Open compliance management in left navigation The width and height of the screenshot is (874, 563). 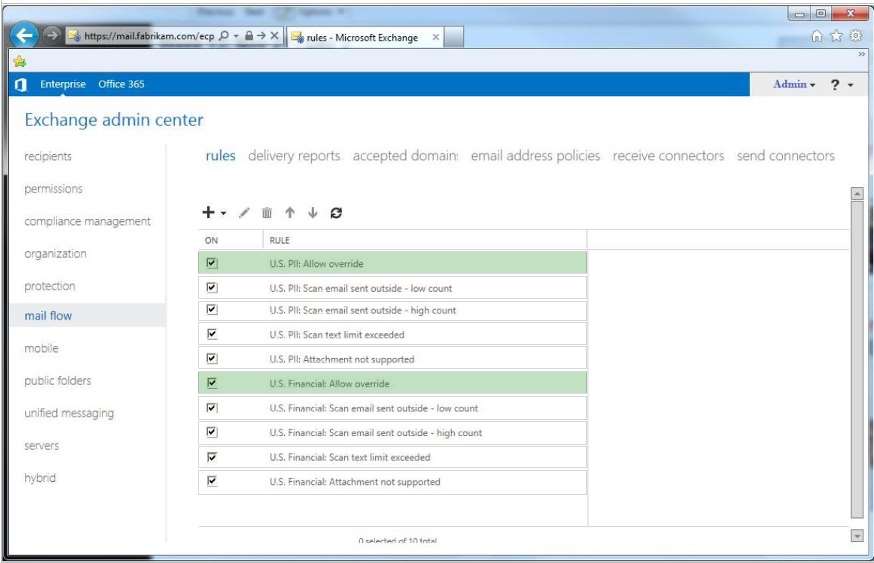point(88,221)
